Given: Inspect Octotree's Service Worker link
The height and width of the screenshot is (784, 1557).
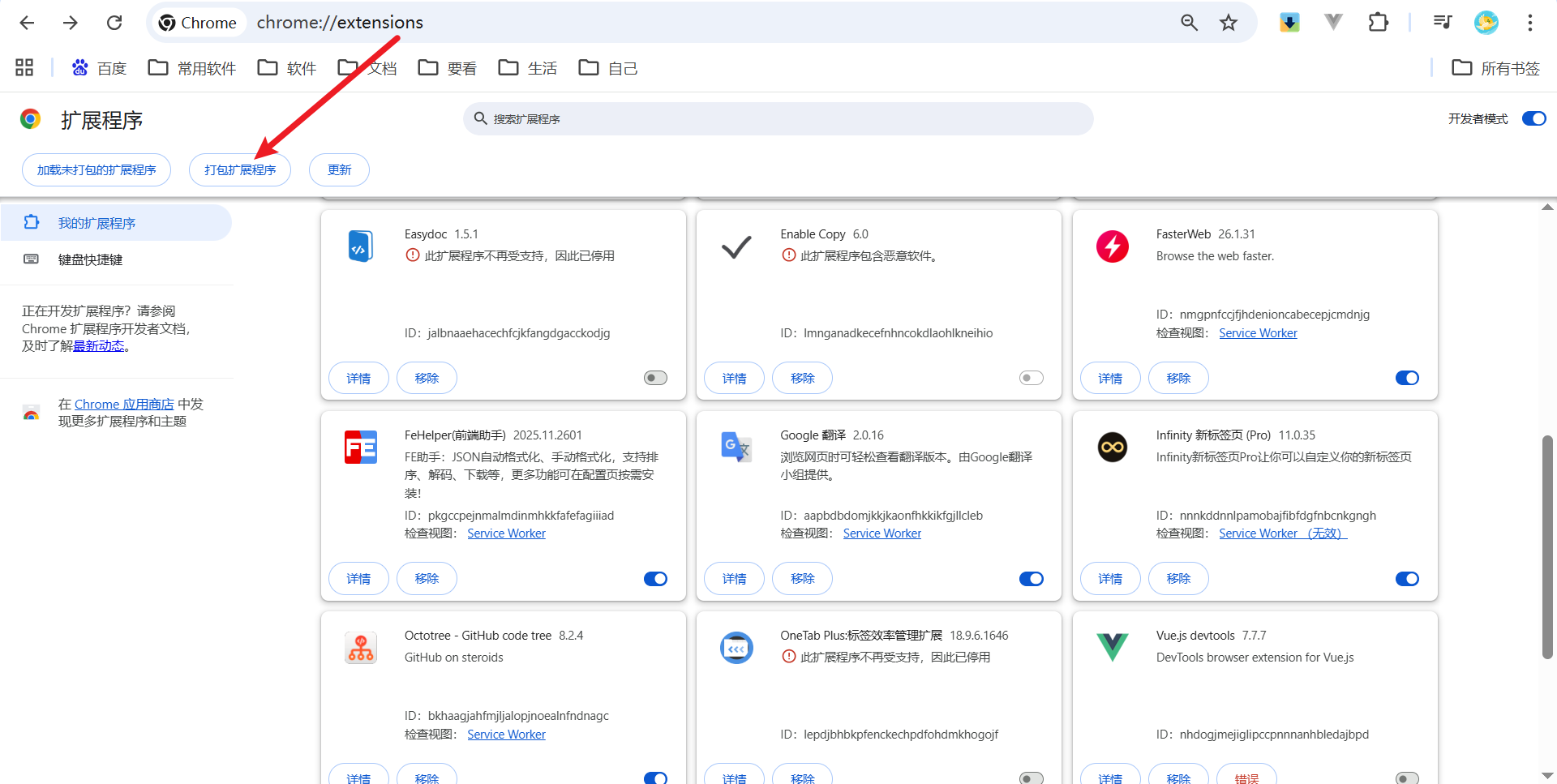Looking at the screenshot, I should [x=506, y=735].
